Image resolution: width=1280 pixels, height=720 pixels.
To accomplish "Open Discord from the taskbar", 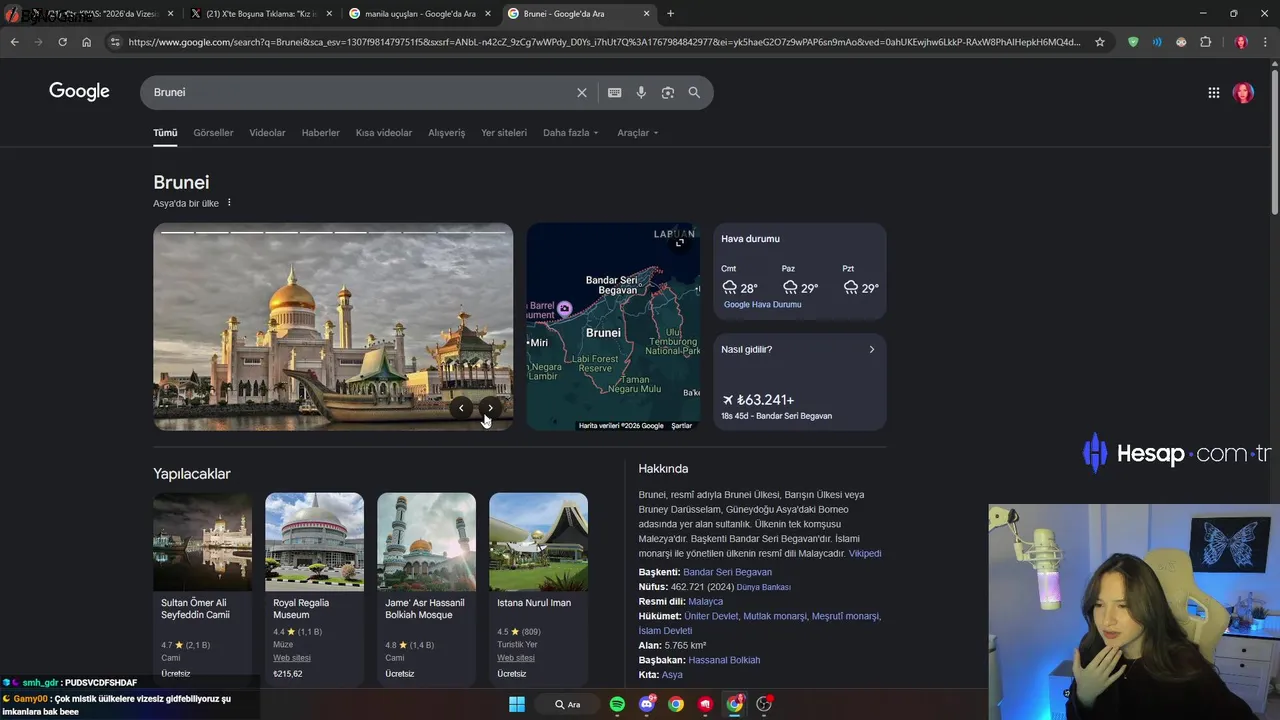I will point(647,704).
